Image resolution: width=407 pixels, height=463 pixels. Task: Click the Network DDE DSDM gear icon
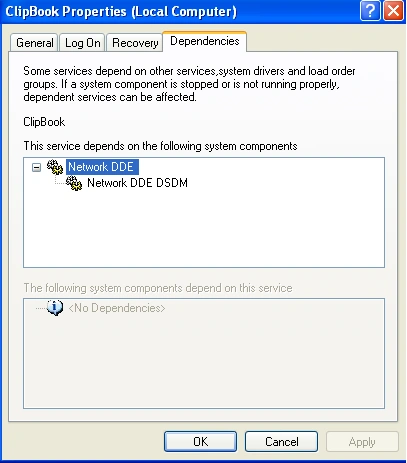click(74, 183)
